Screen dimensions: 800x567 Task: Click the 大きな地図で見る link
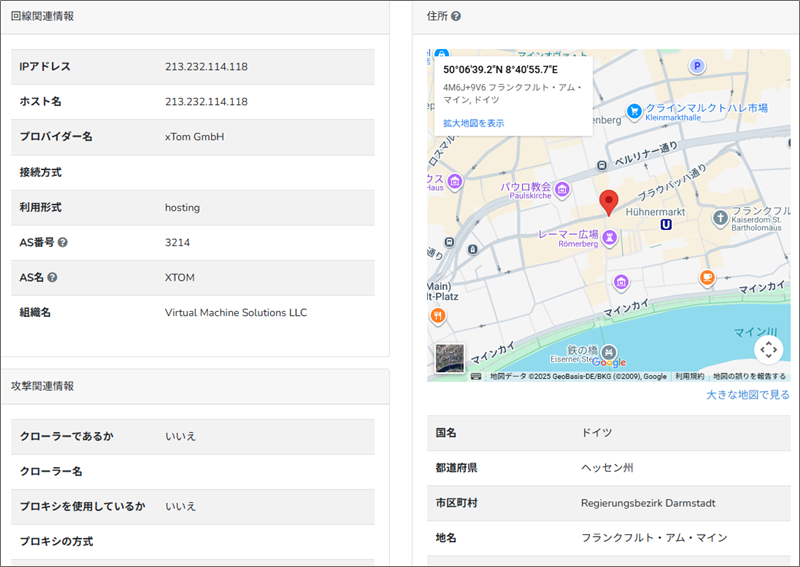[x=747, y=395]
